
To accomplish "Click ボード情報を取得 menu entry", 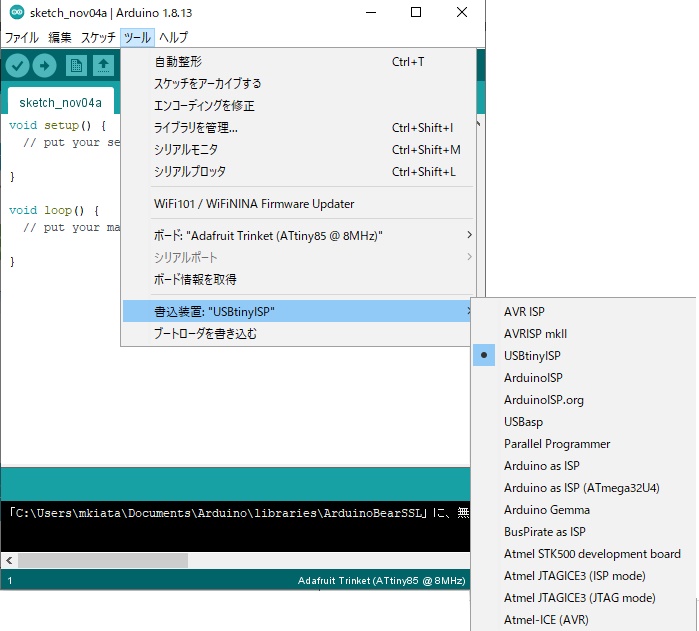I will (298, 279).
